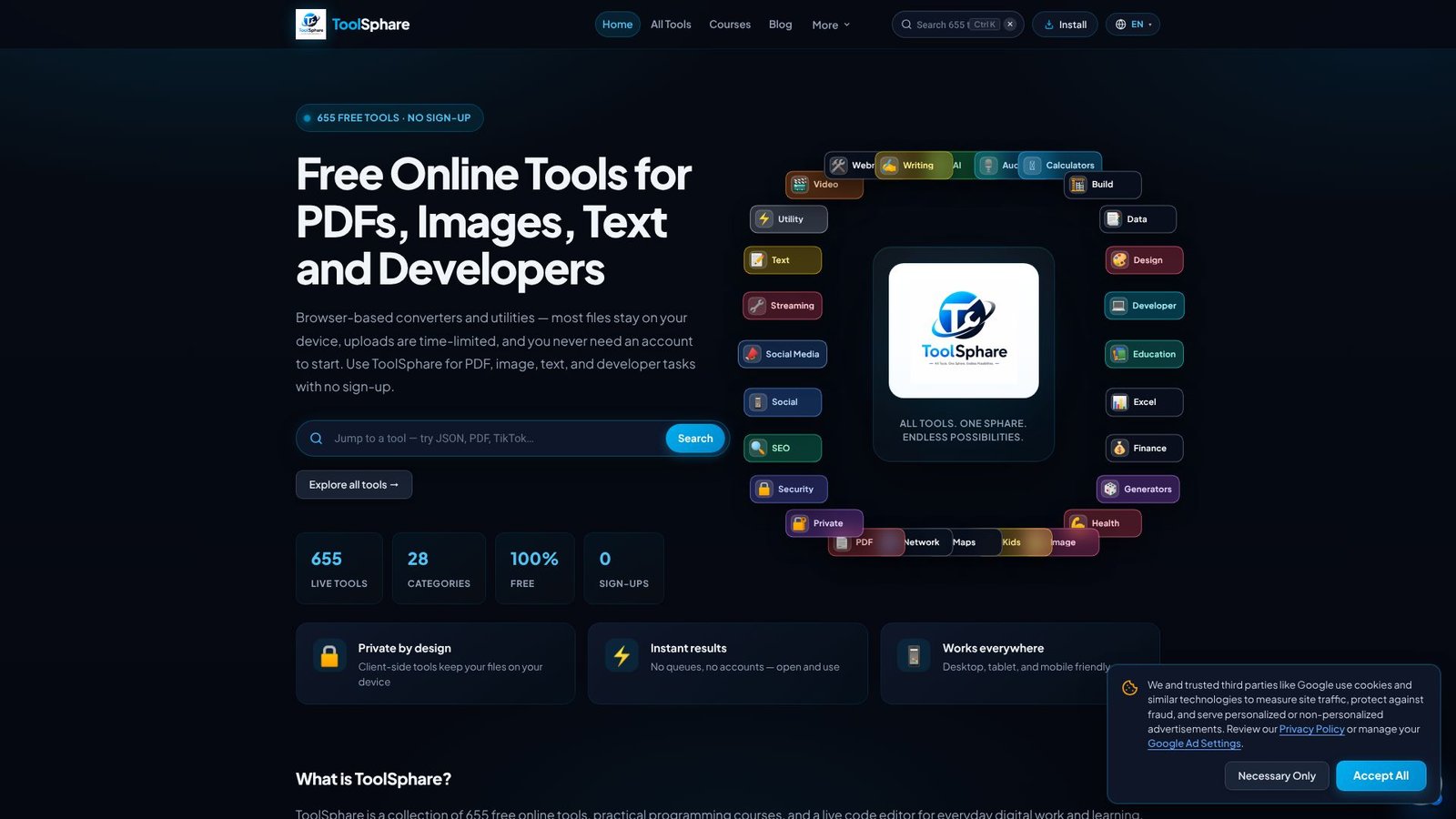This screenshot has height=819, width=1456.
Task: Select the PDF category chip
Action: click(x=866, y=542)
